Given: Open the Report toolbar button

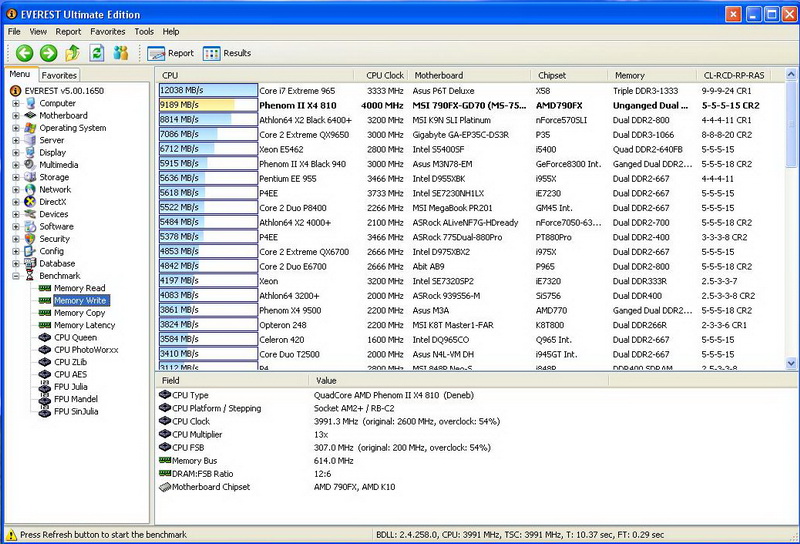Looking at the screenshot, I should 171,53.
